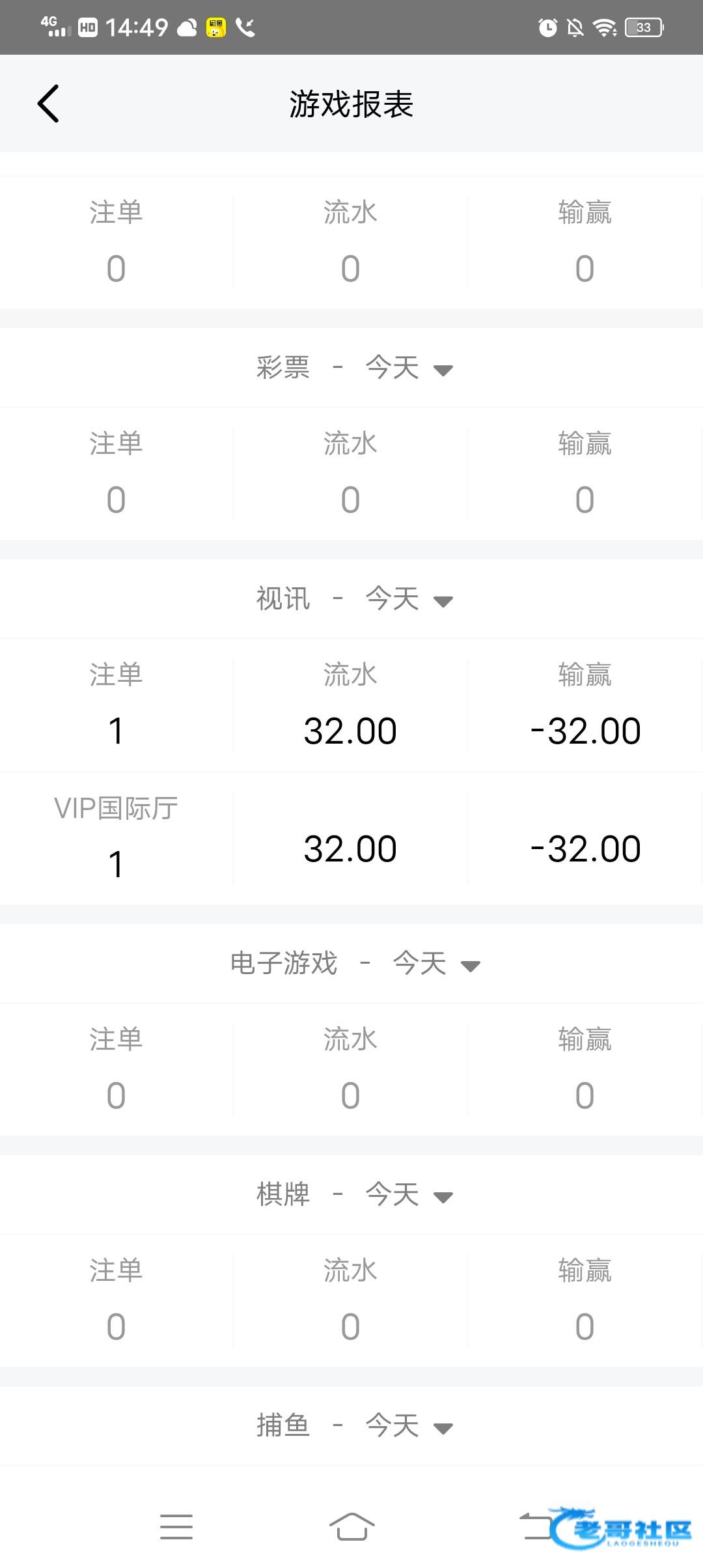Expand the 彩票 date dropdown
This screenshot has width=703, height=1568.
443,369
